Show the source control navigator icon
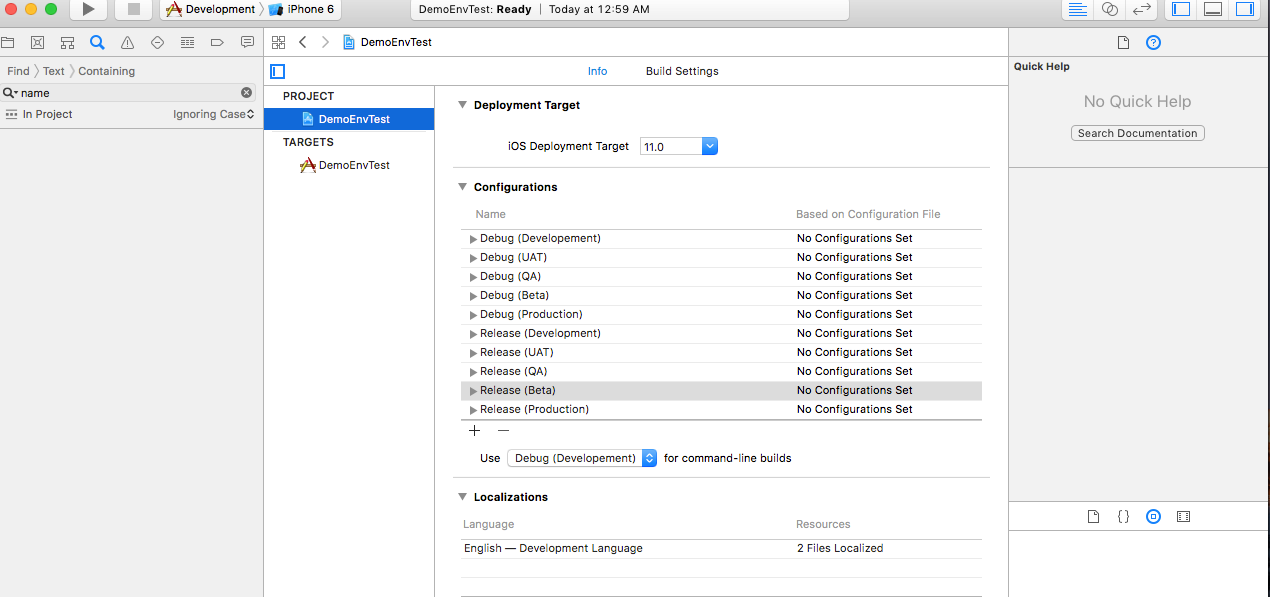 (x=37, y=42)
